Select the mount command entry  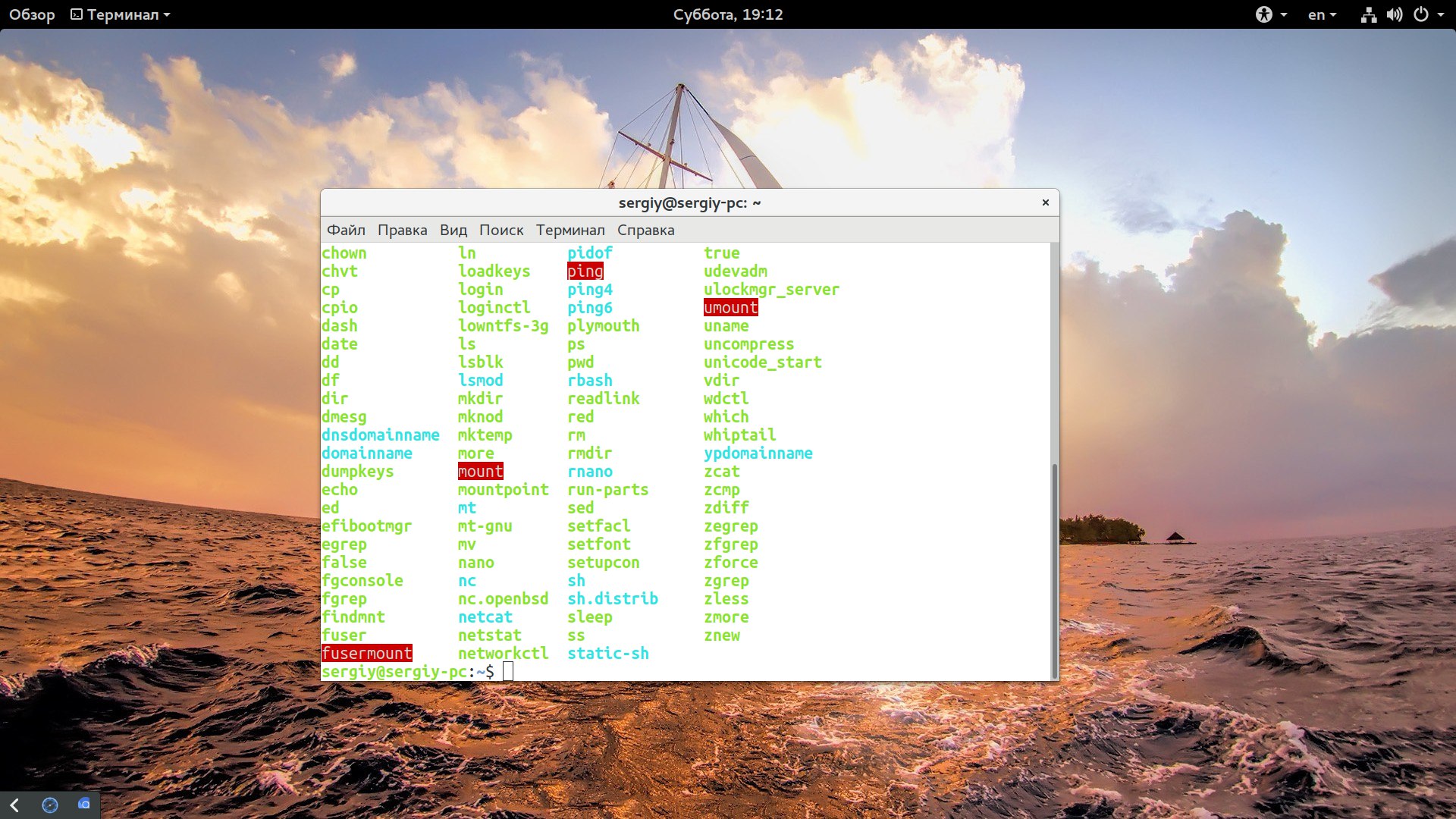coord(480,471)
